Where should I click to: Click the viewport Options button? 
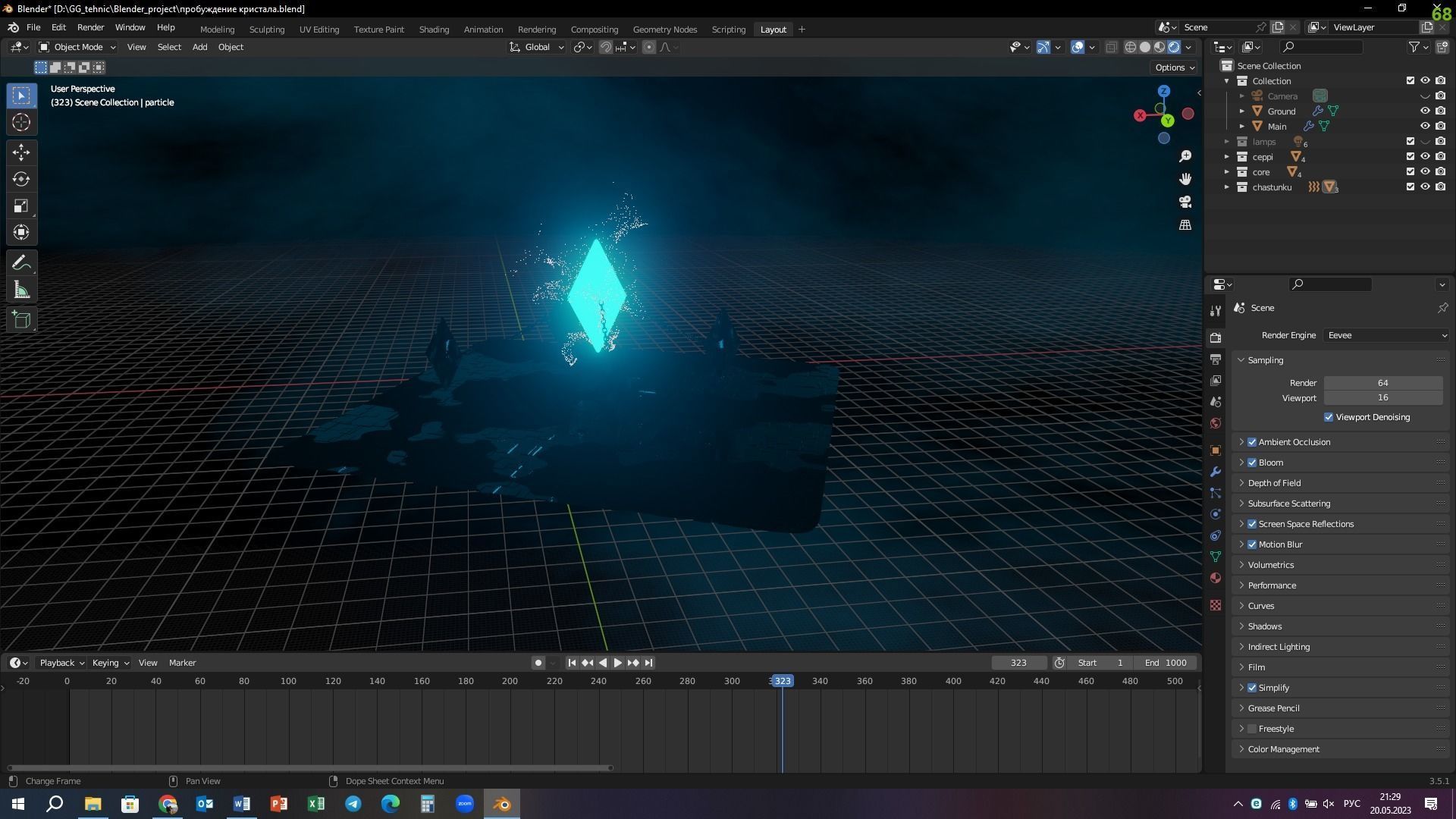tap(1175, 67)
